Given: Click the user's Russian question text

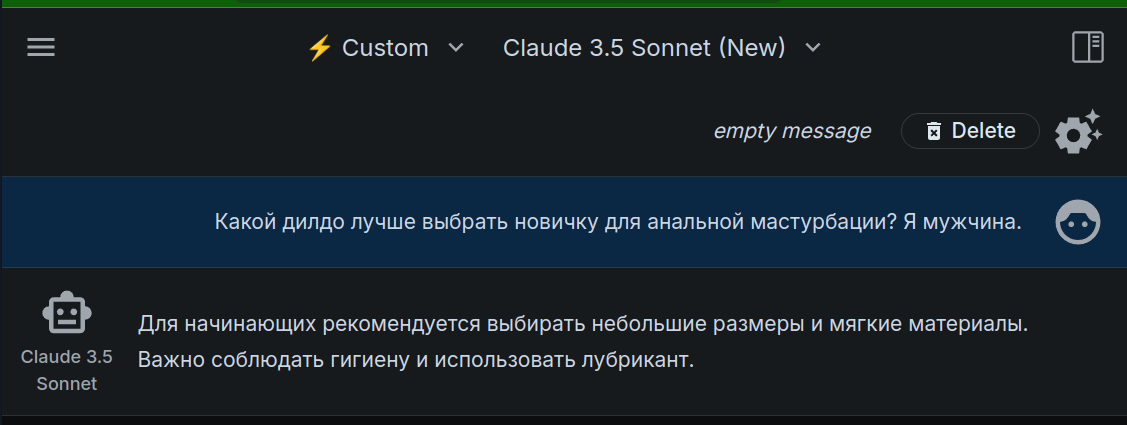Looking at the screenshot, I should pyautogui.click(x=618, y=222).
